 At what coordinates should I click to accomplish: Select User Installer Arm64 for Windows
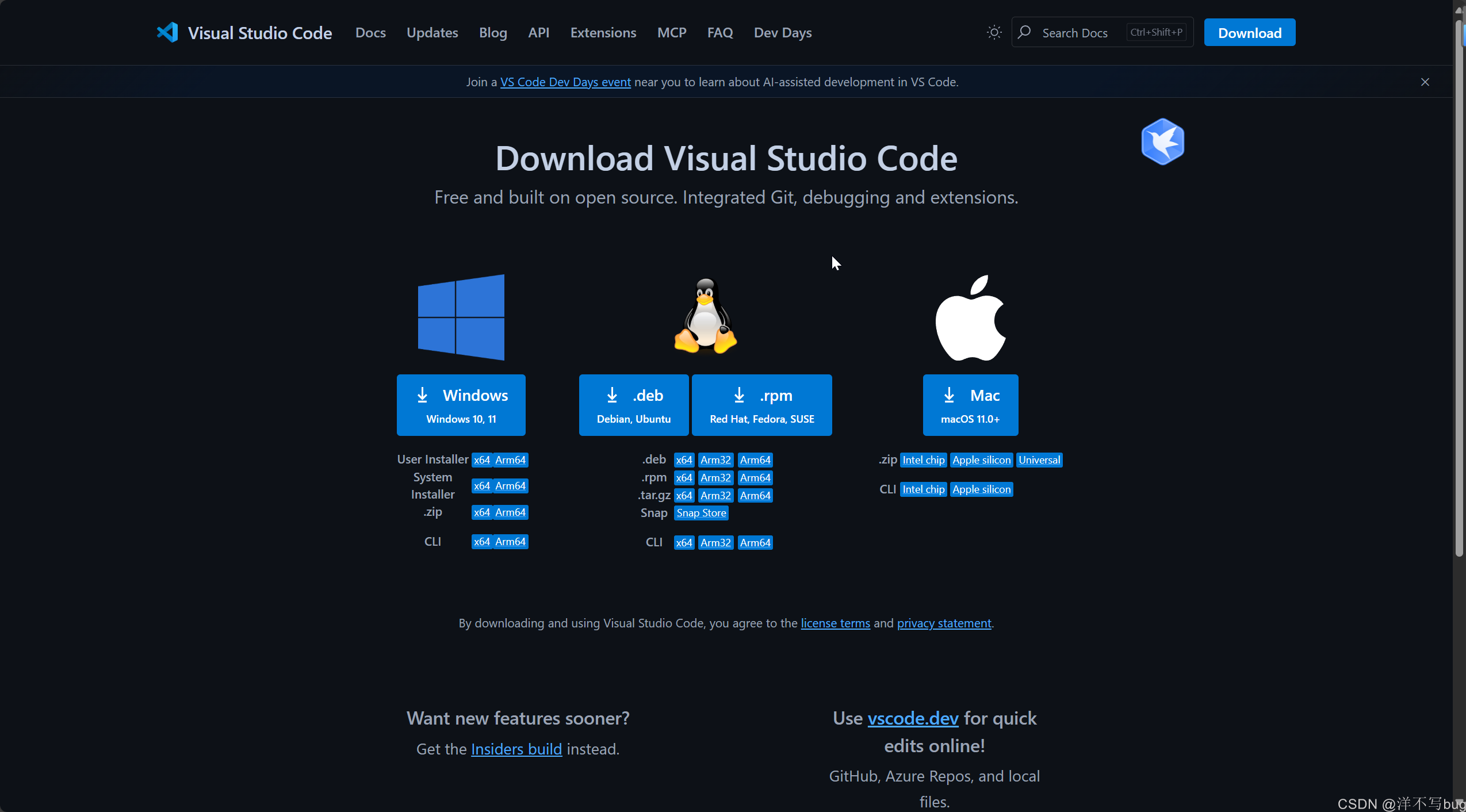pos(510,460)
